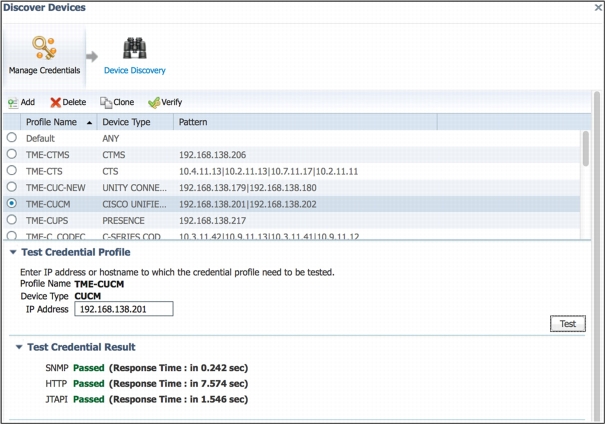
Task: Click the Clone label in the toolbar
Action: (124, 102)
